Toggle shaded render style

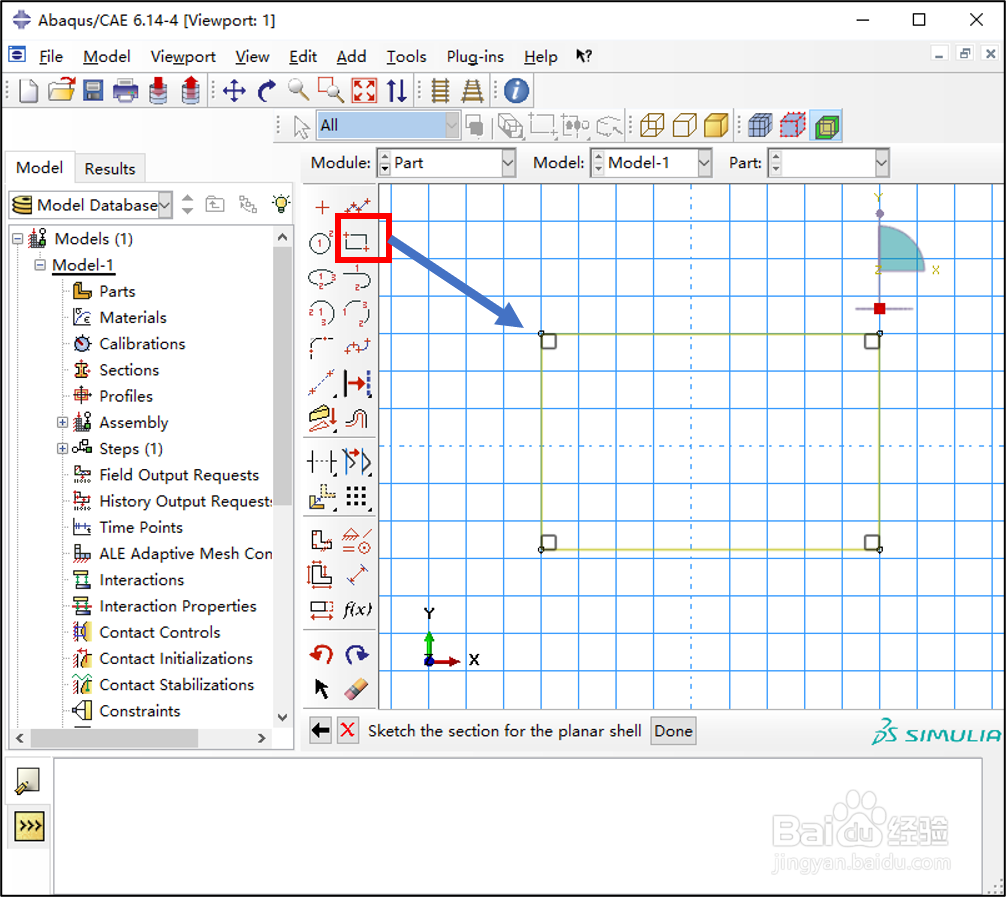click(x=716, y=126)
